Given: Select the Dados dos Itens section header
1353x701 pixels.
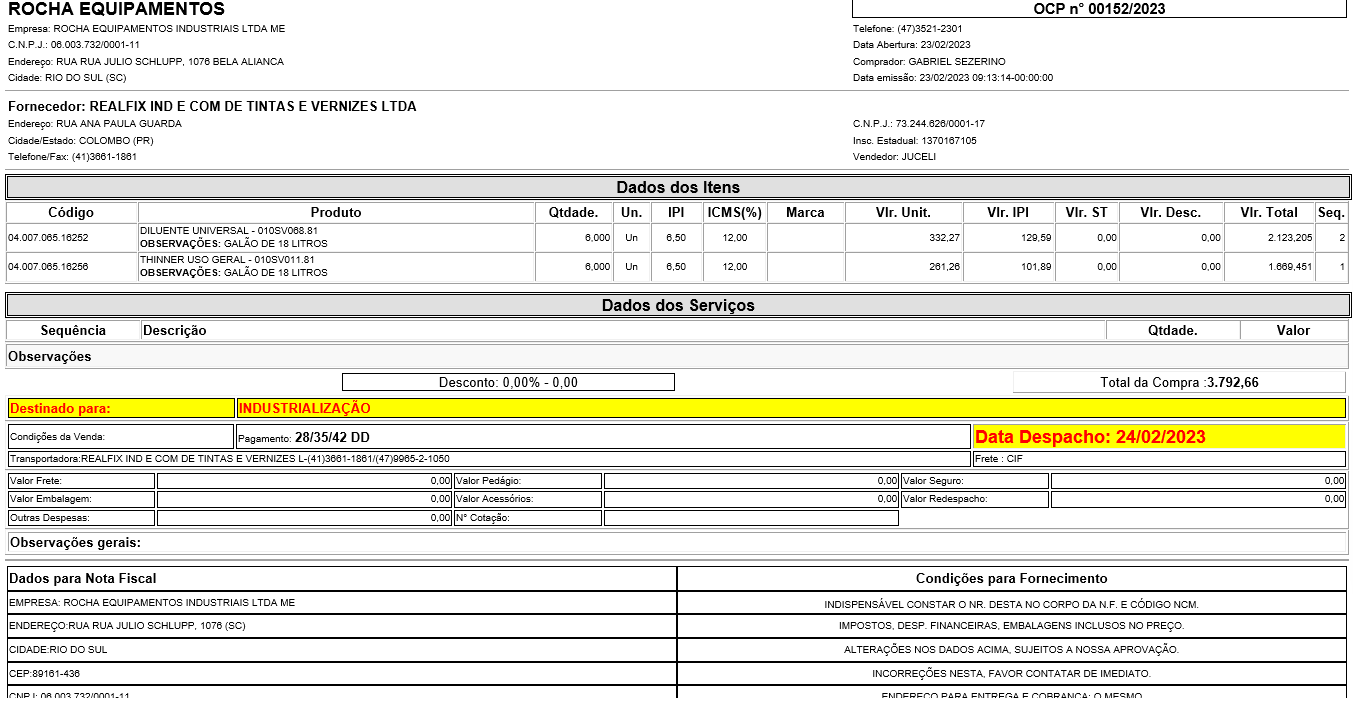Looking at the screenshot, I should [677, 187].
